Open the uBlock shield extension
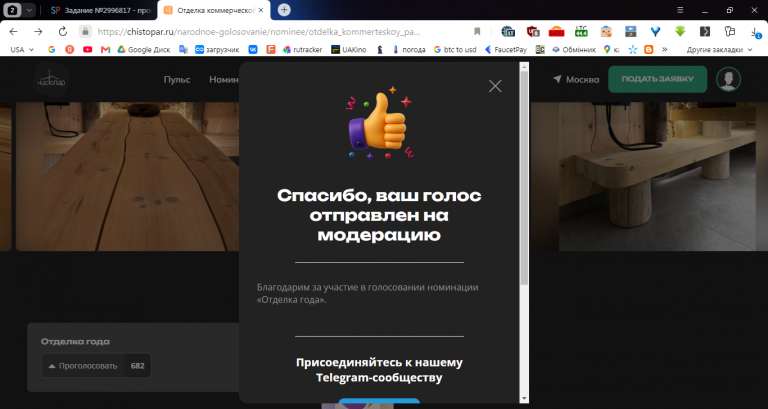 pos(533,31)
